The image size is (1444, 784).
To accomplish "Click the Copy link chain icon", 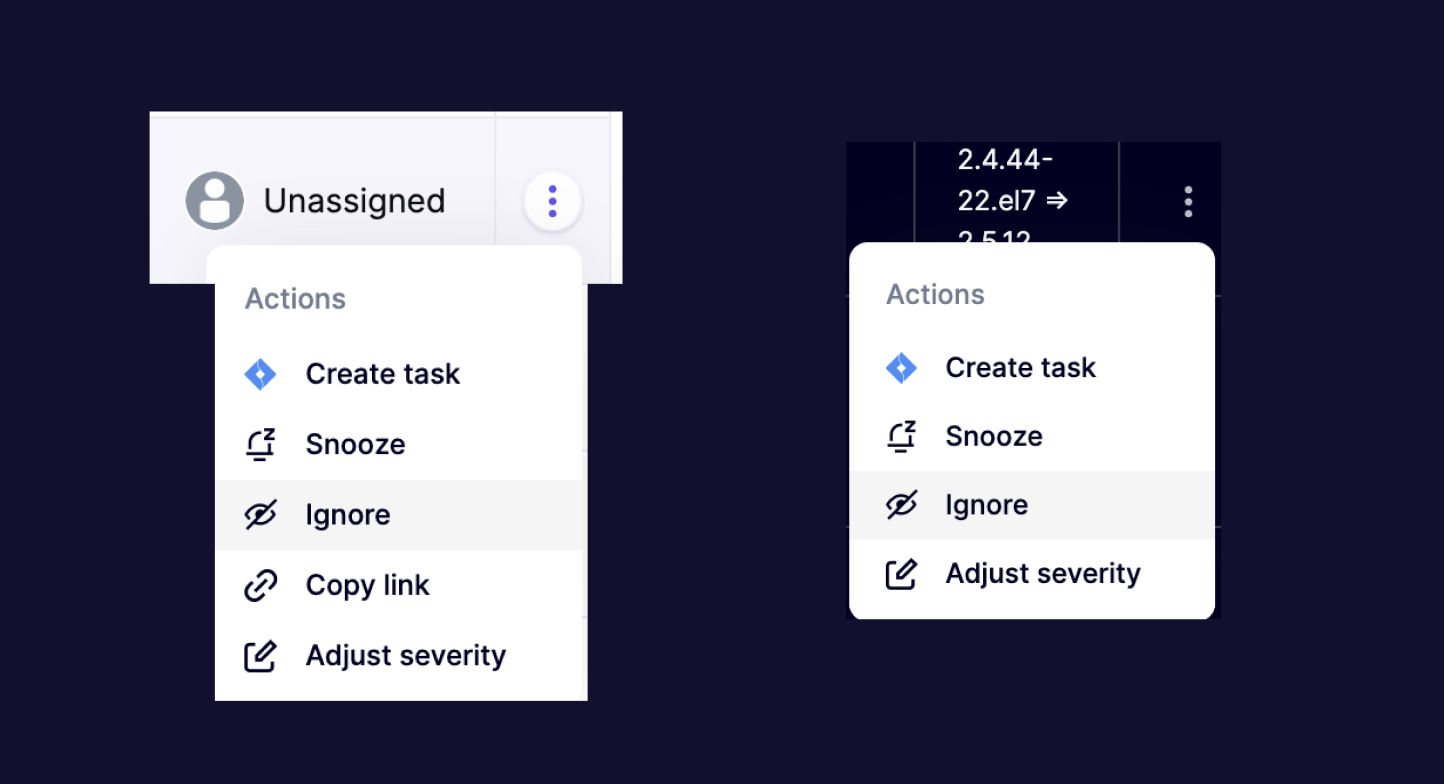I will point(260,585).
